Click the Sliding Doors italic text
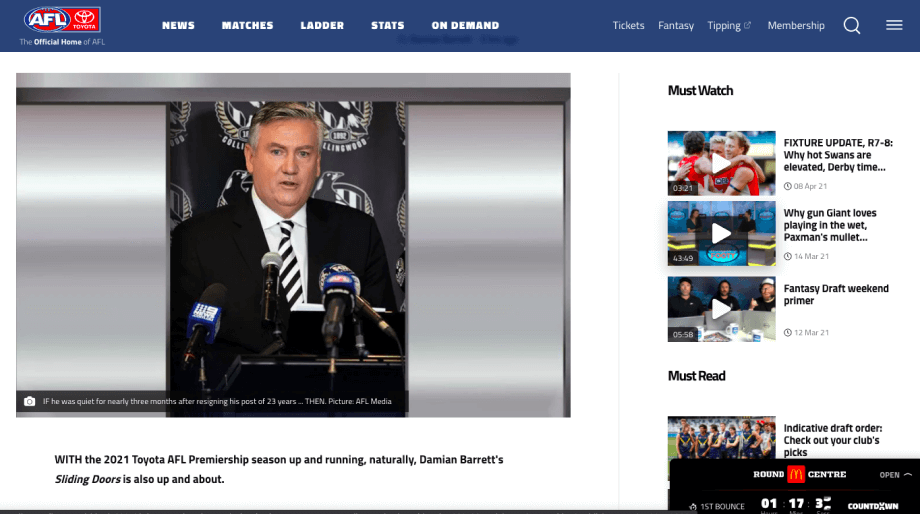920x514 pixels. [x=87, y=479]
